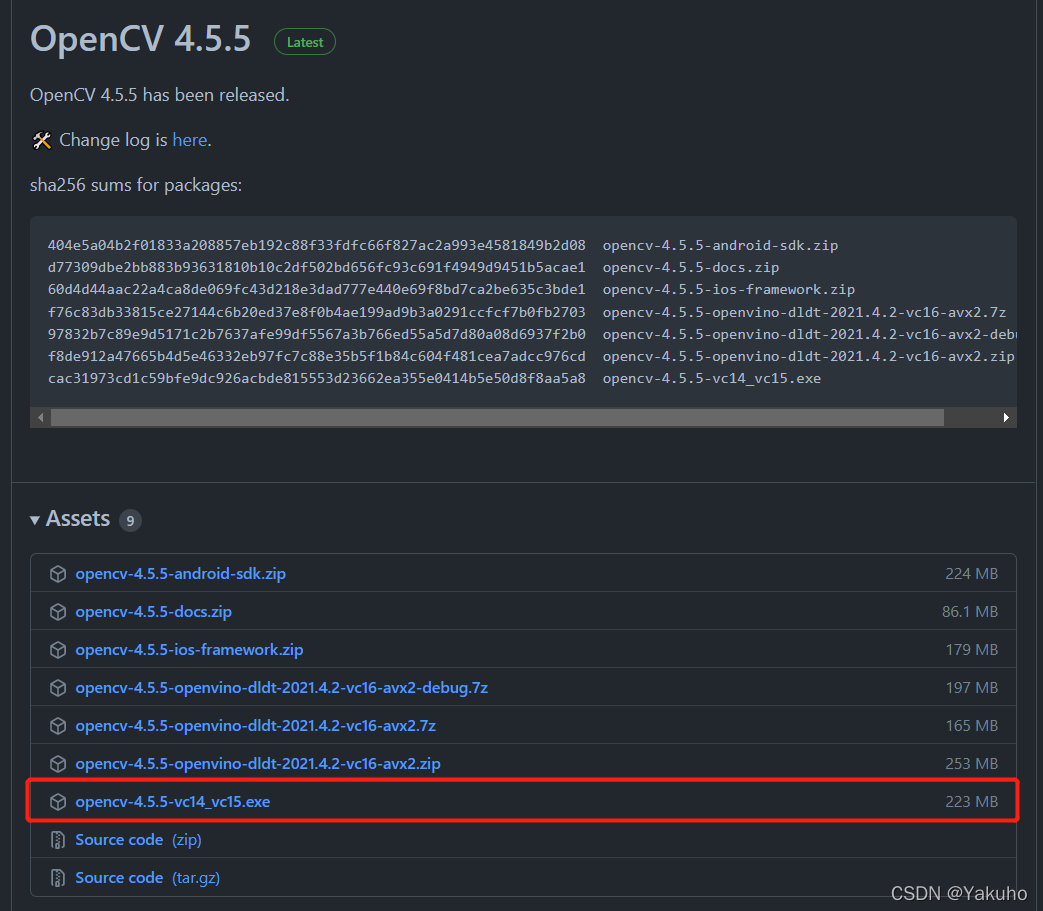Screen dimensions: 1043x911
Task: Click the file icon beside Source code (zip)
Action: coord(57,839)
